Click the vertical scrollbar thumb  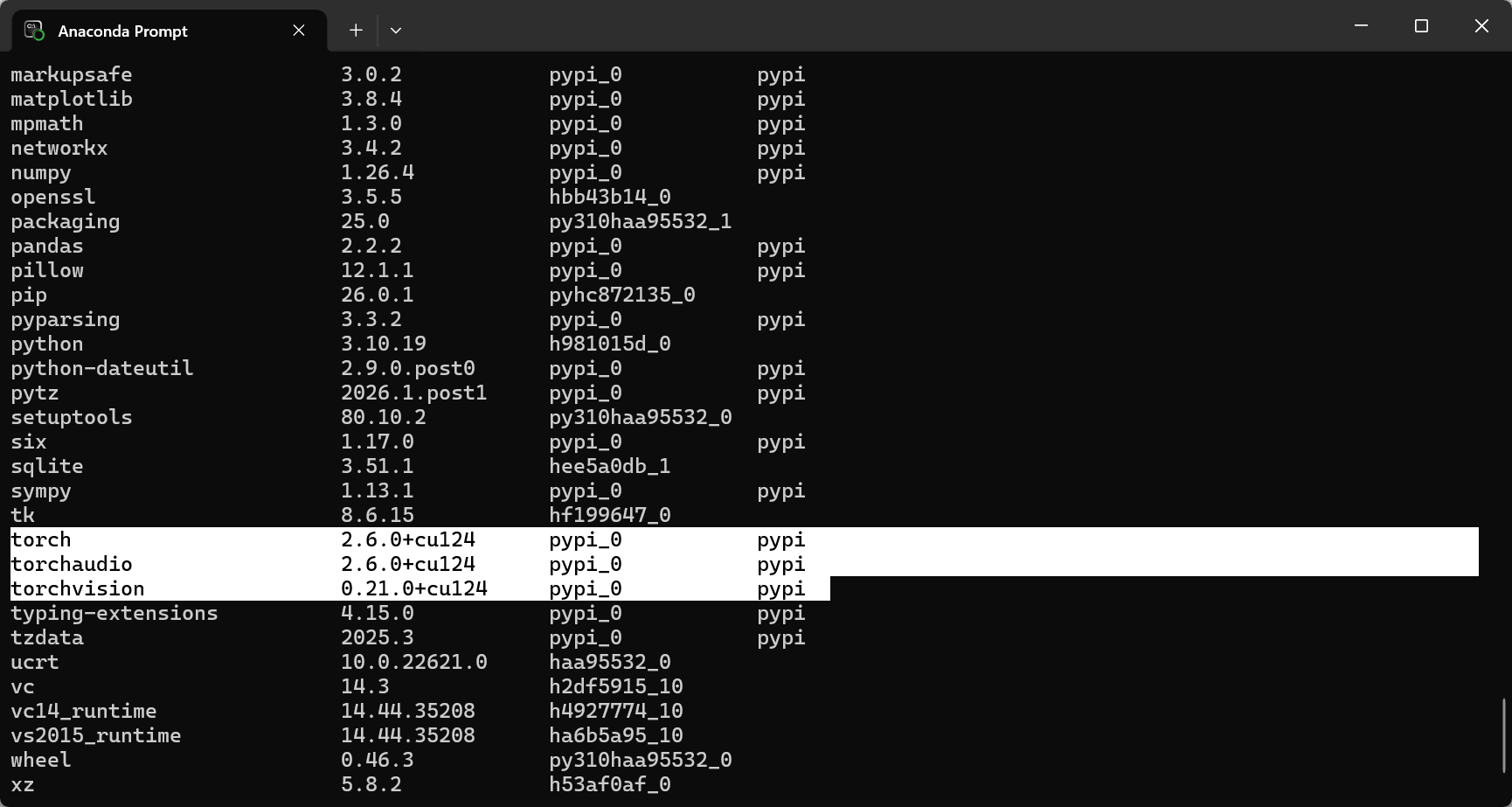(1503, 734)
